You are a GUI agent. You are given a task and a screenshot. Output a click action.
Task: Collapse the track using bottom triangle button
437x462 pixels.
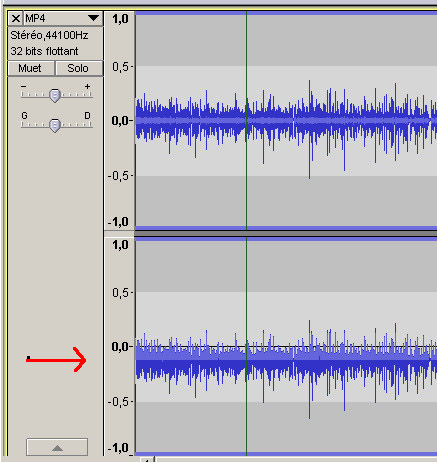pos(57,447)
